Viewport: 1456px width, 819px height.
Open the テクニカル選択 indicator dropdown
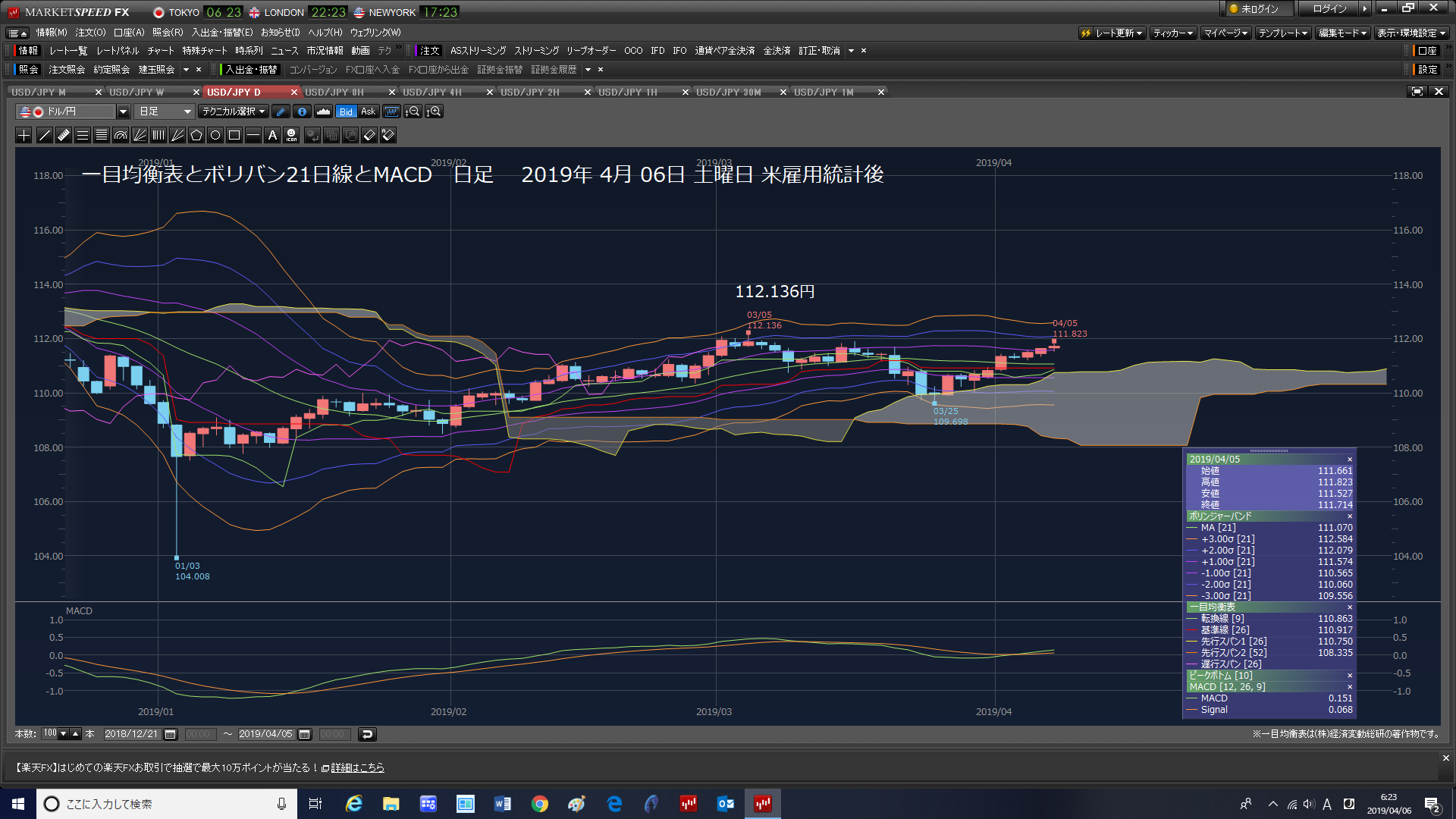234,111
